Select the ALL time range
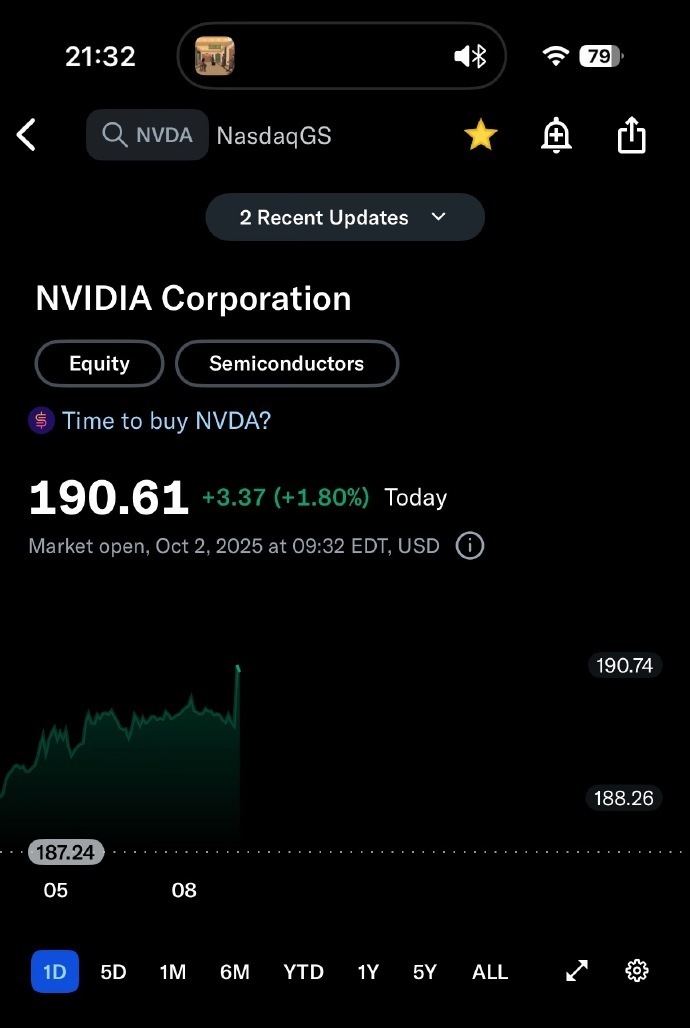690x1028 pixels. click(490, 971)
